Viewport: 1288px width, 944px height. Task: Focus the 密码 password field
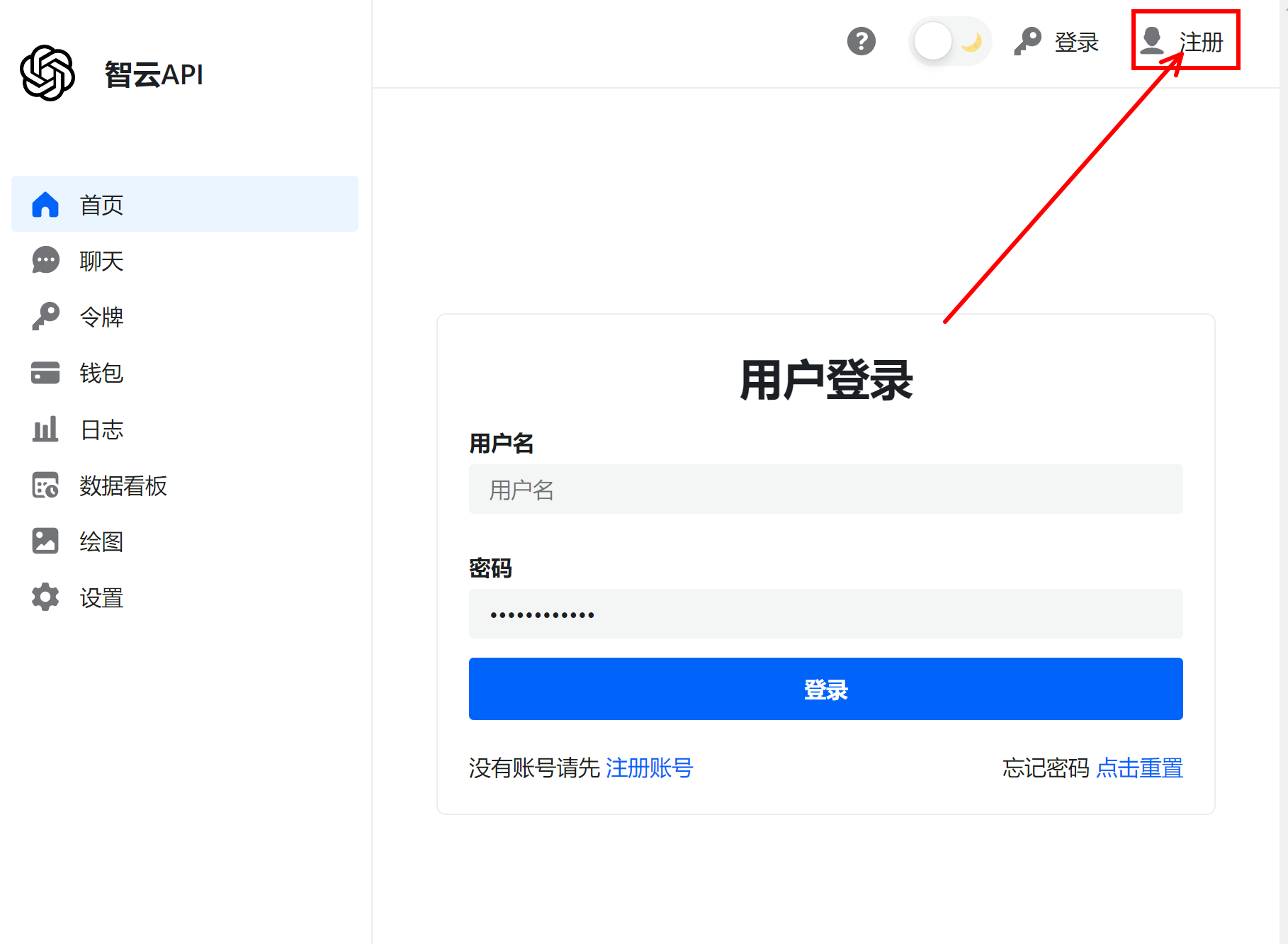click(825, 614)
